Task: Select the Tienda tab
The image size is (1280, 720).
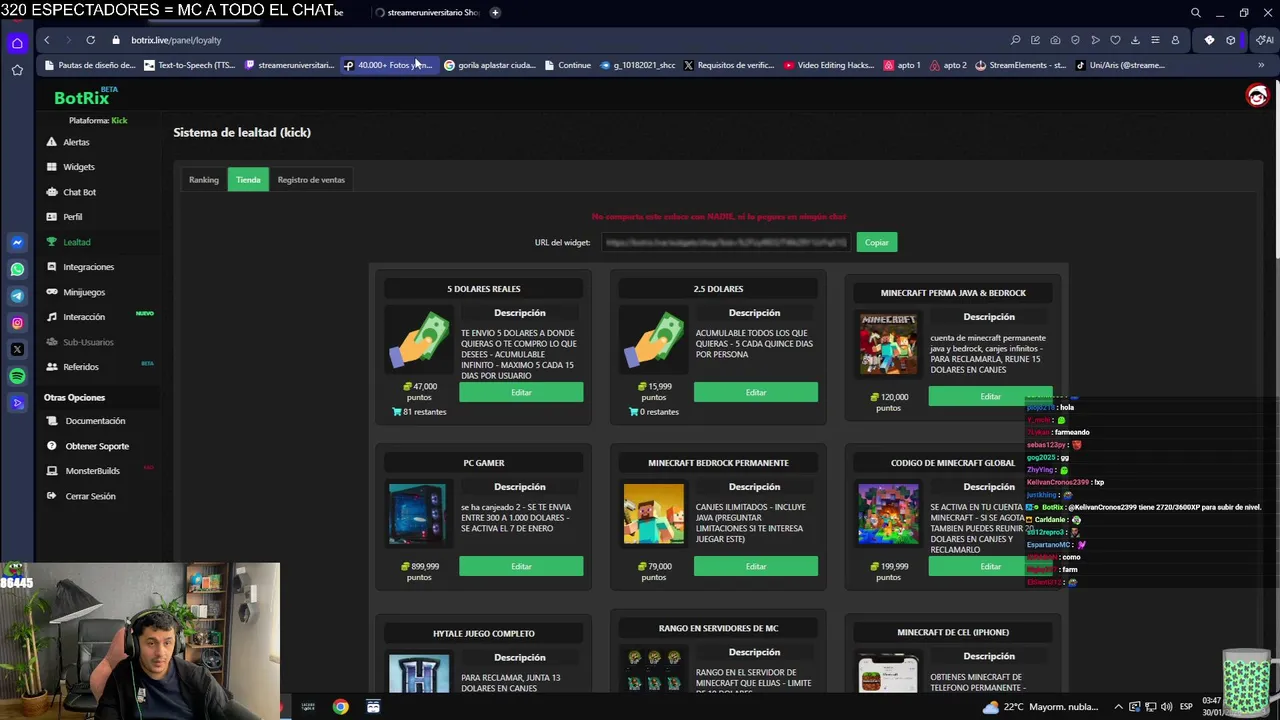Action: pyautogui.click(x=248, y=180)
